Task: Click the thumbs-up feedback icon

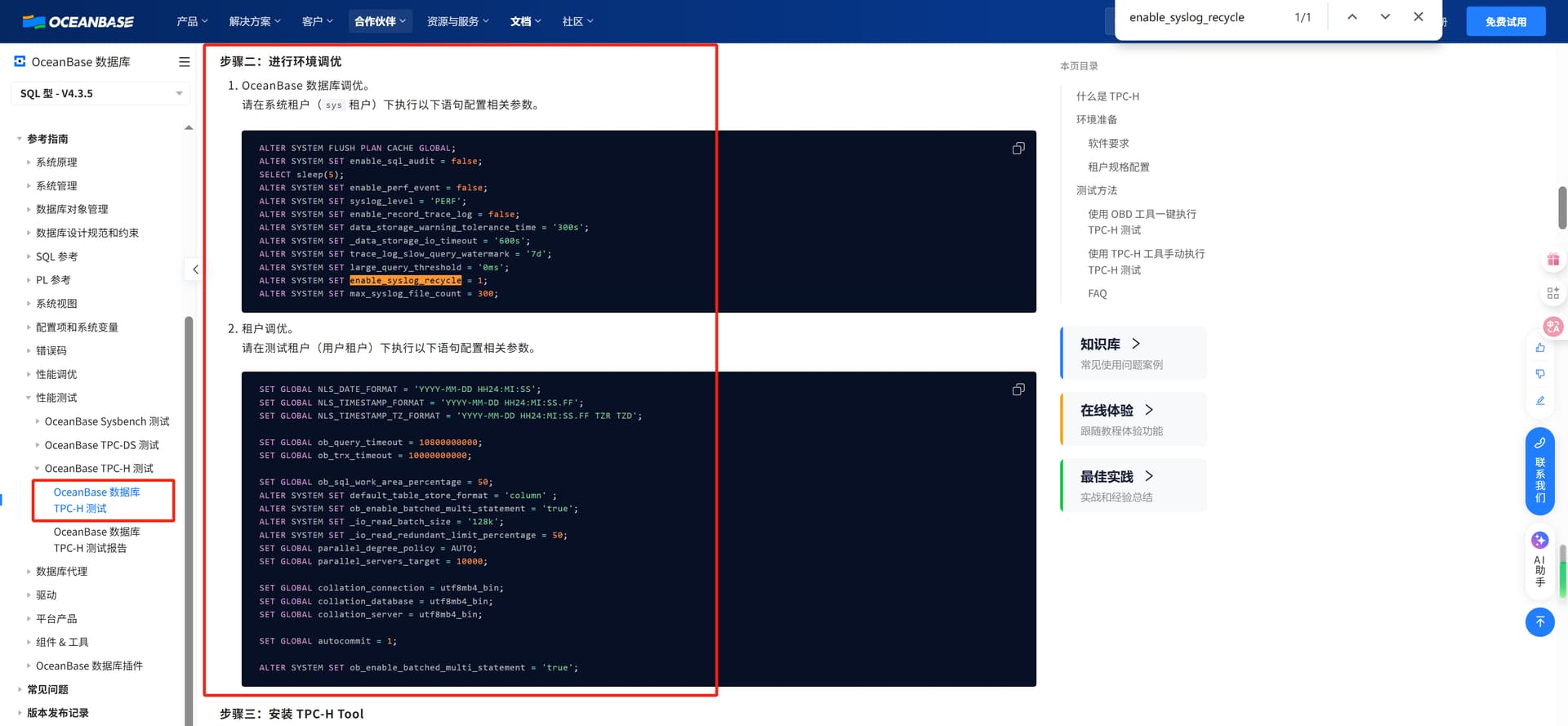Action: [x=1540, y=348]
